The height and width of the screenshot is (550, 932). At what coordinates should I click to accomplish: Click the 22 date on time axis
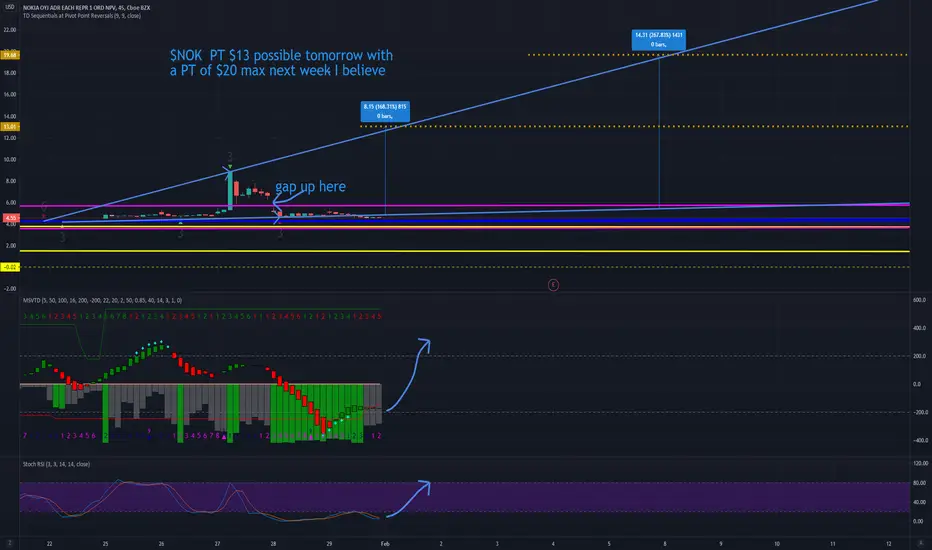(x=49, y=543)
